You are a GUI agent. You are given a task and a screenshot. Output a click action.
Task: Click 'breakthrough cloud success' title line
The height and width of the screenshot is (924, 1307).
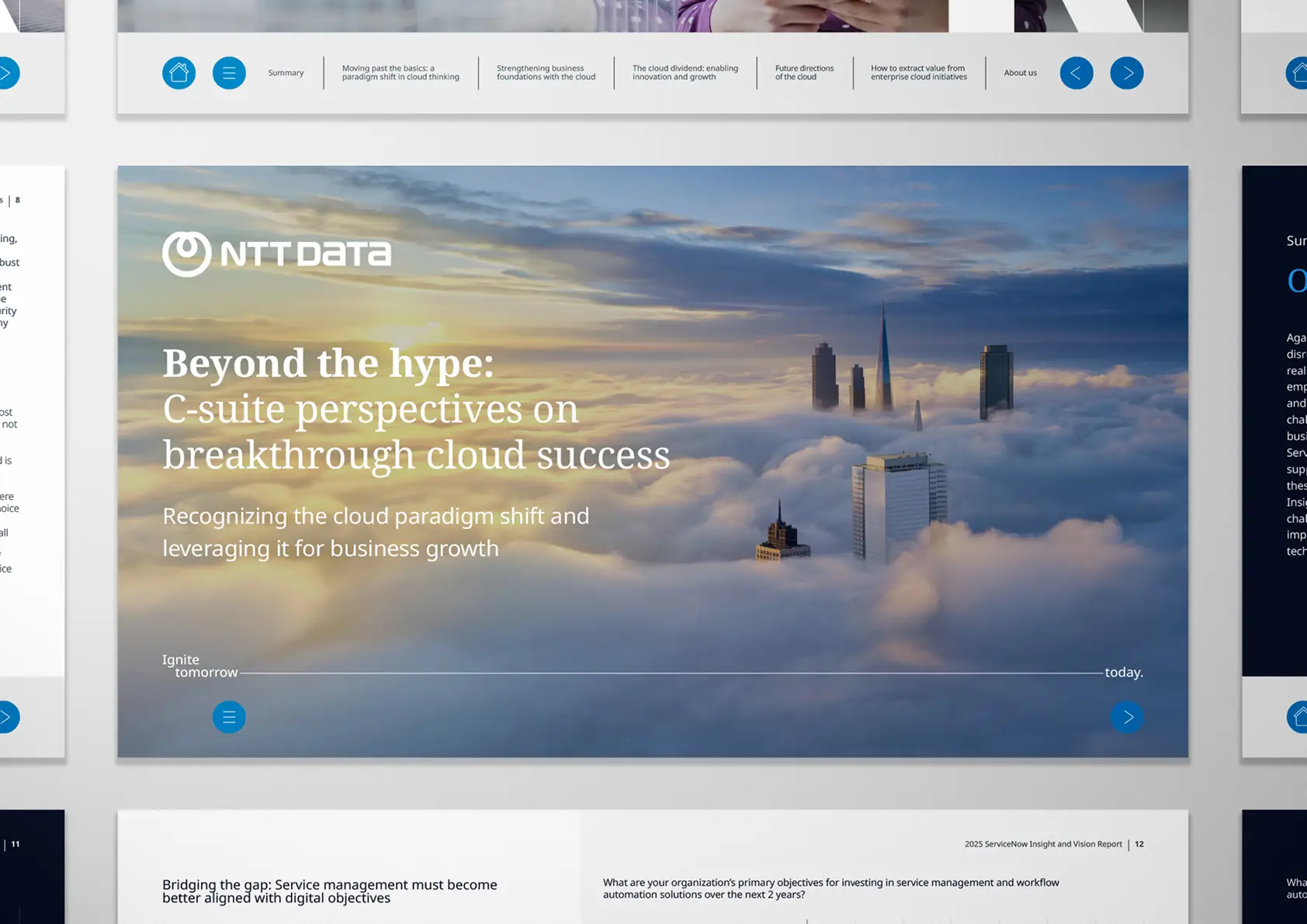pyautogui.click(x=416, y=455)
